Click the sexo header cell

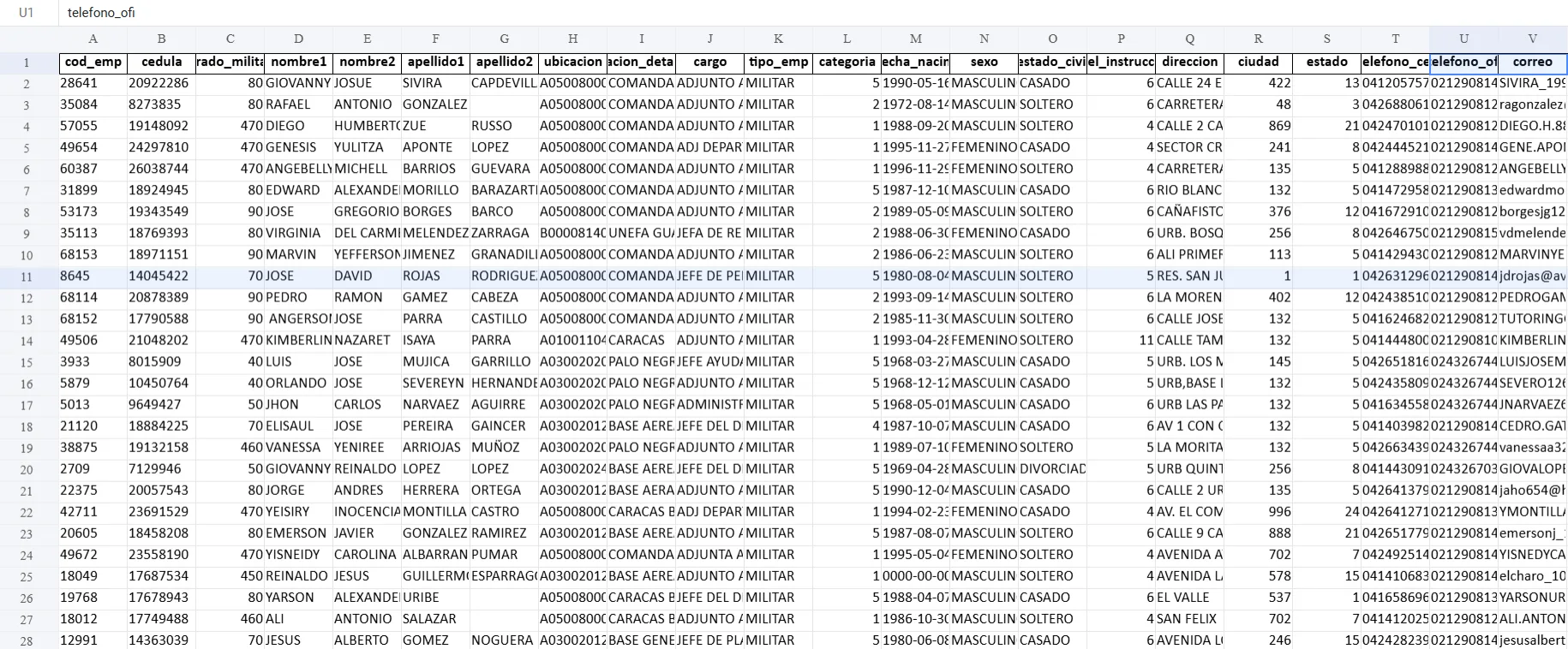pyautogui.click(x=984, y=62)
